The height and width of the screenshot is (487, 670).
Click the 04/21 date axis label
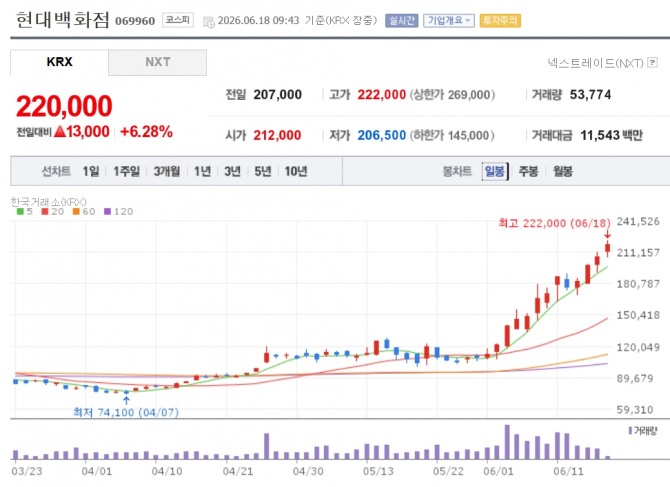(238, 471)
